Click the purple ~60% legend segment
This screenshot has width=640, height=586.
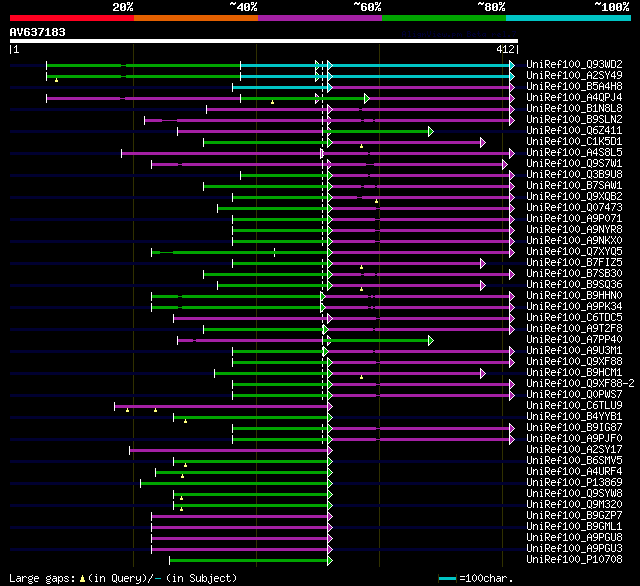[320, 18]
